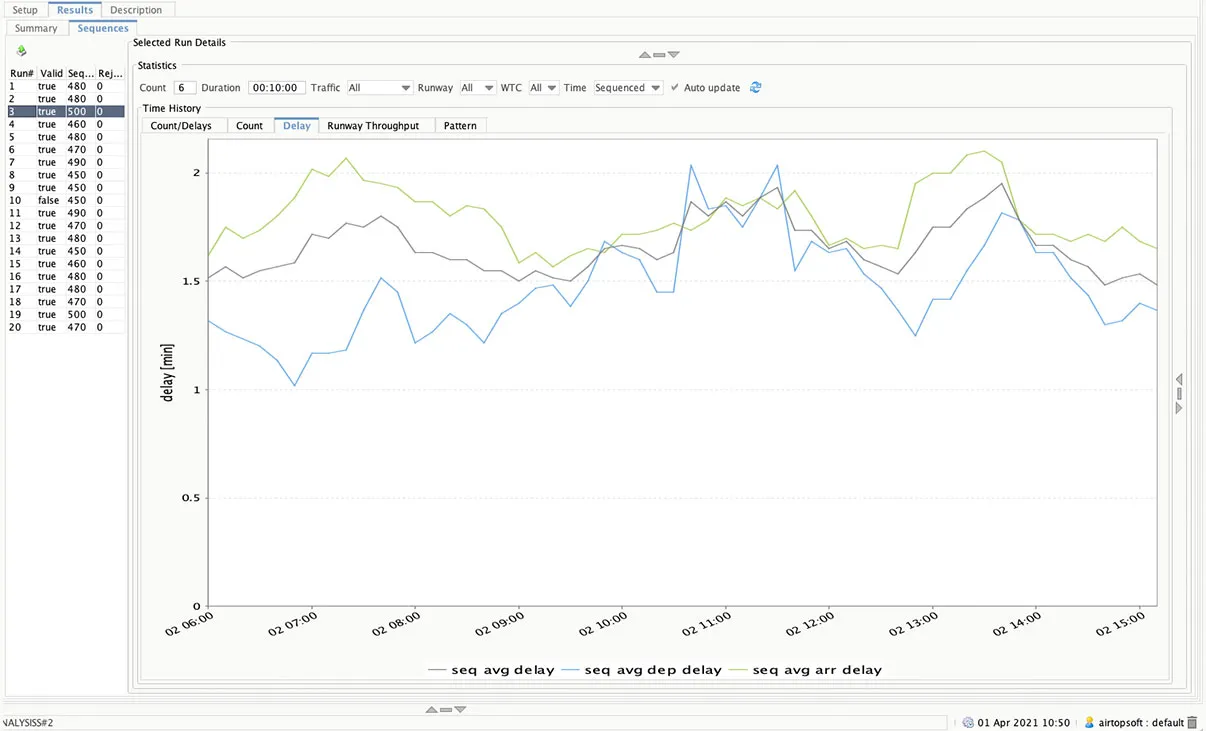Click the Count input field
The height and width of the screenshot is (731, 1206).
coord(184,88)
